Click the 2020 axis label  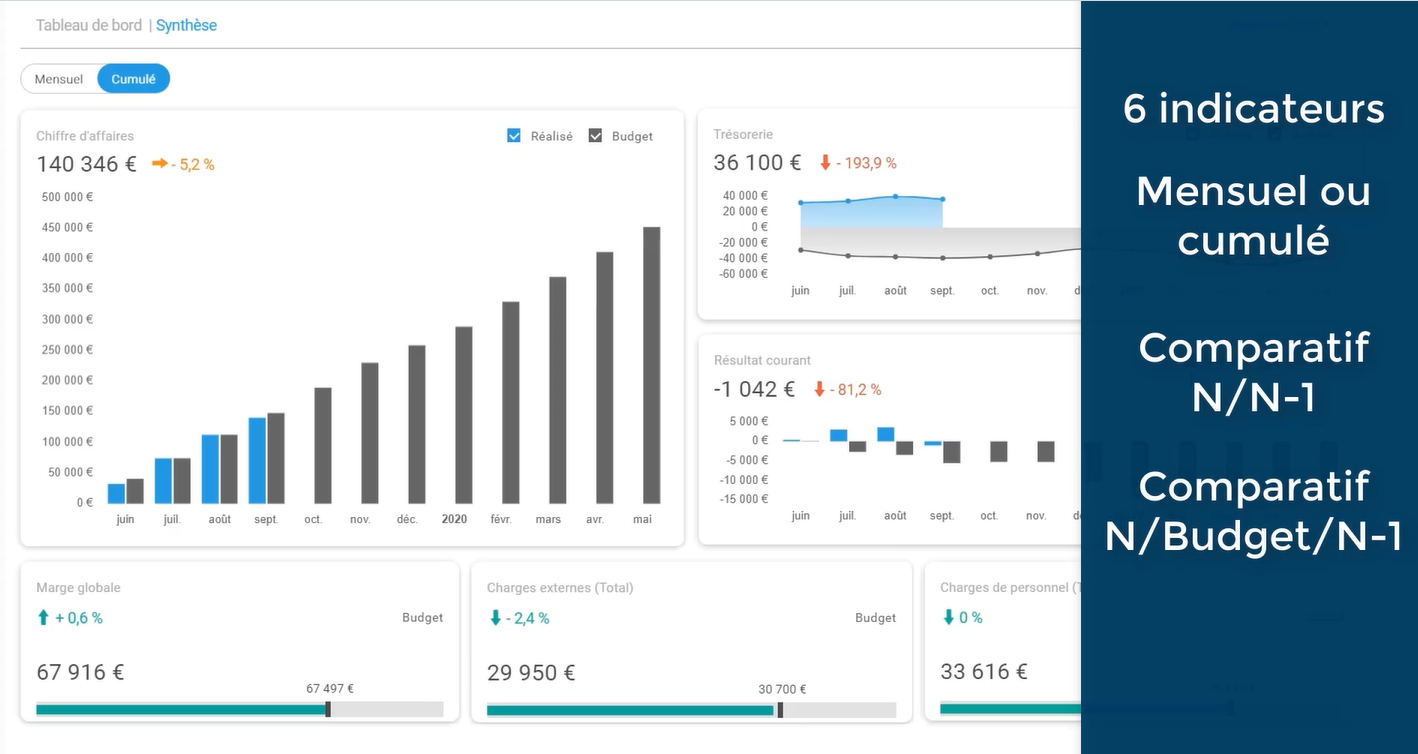click(454, 519)
